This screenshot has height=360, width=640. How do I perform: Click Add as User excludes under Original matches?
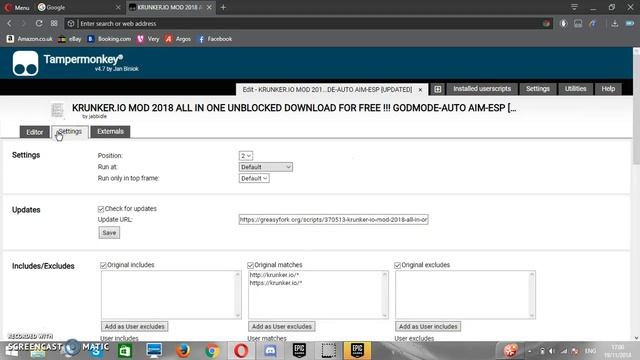[x=281, y=327]
